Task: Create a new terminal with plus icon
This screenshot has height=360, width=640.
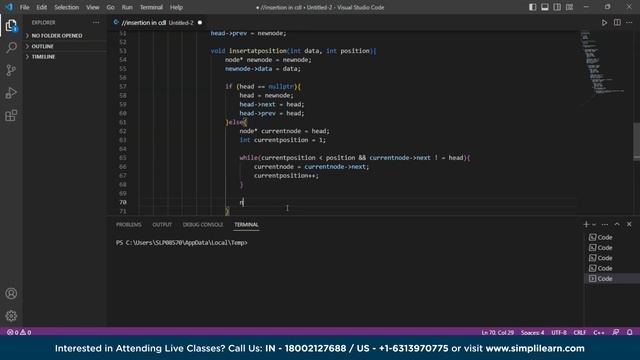Action: coord(586,224)
